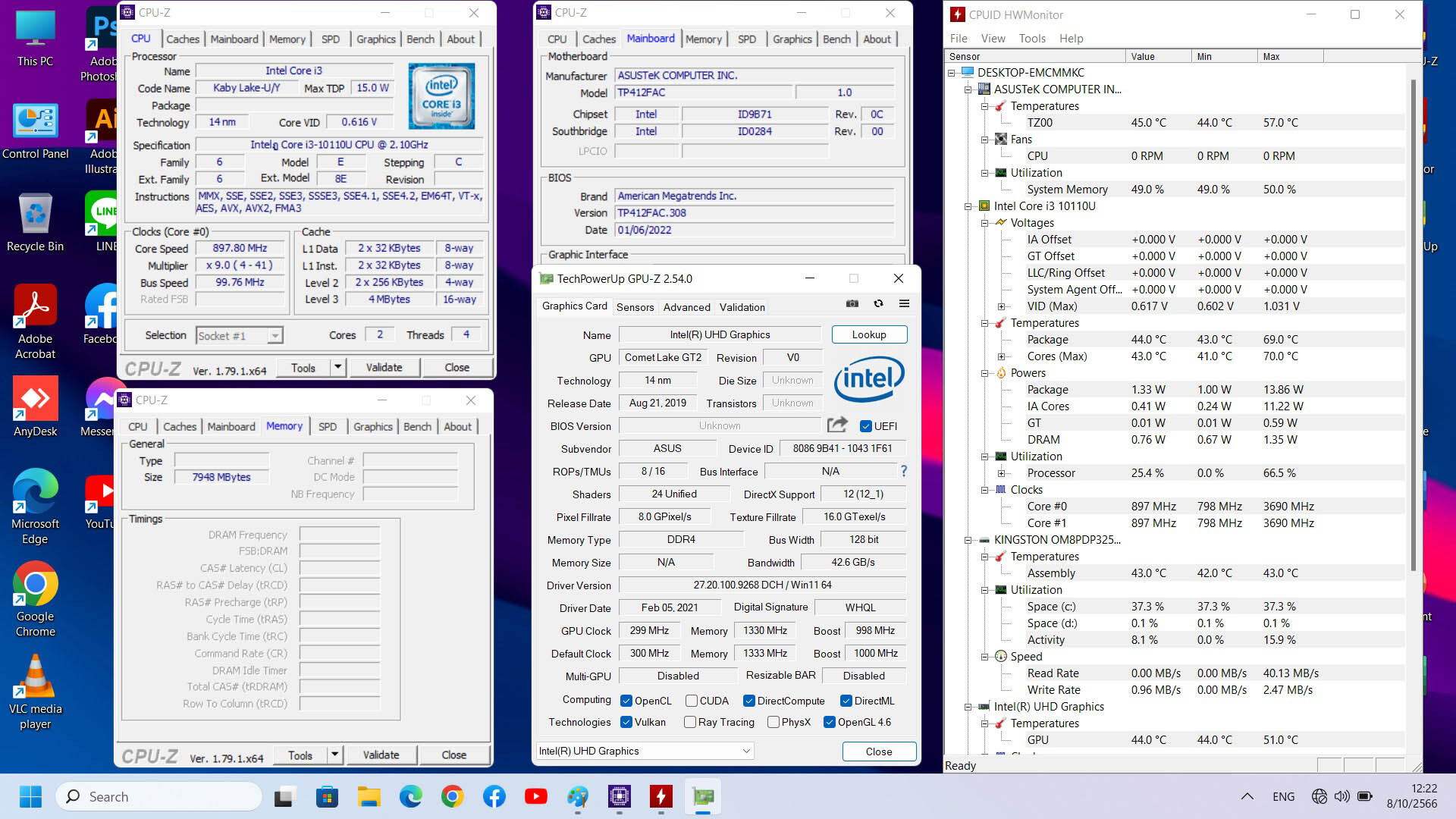The image size is (1456, 819).
Task: Click Validate in the CPU-Z Memory window
Action: [x=381, y=755]
